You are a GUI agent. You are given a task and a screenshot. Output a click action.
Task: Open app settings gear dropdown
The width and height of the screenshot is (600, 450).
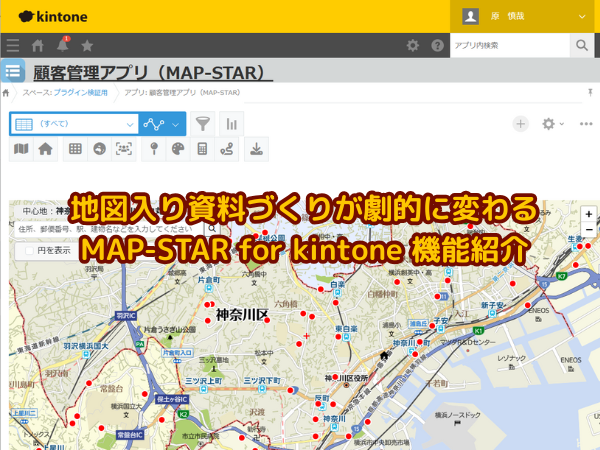(553, 124)
